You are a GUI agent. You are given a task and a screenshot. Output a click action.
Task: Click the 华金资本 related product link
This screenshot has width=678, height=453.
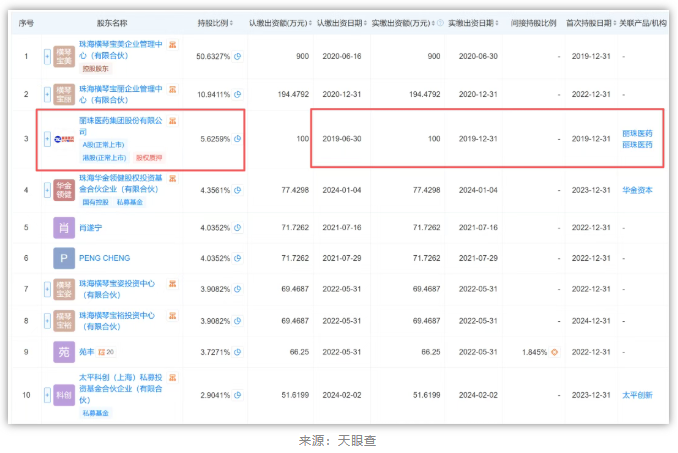(636, 187)
